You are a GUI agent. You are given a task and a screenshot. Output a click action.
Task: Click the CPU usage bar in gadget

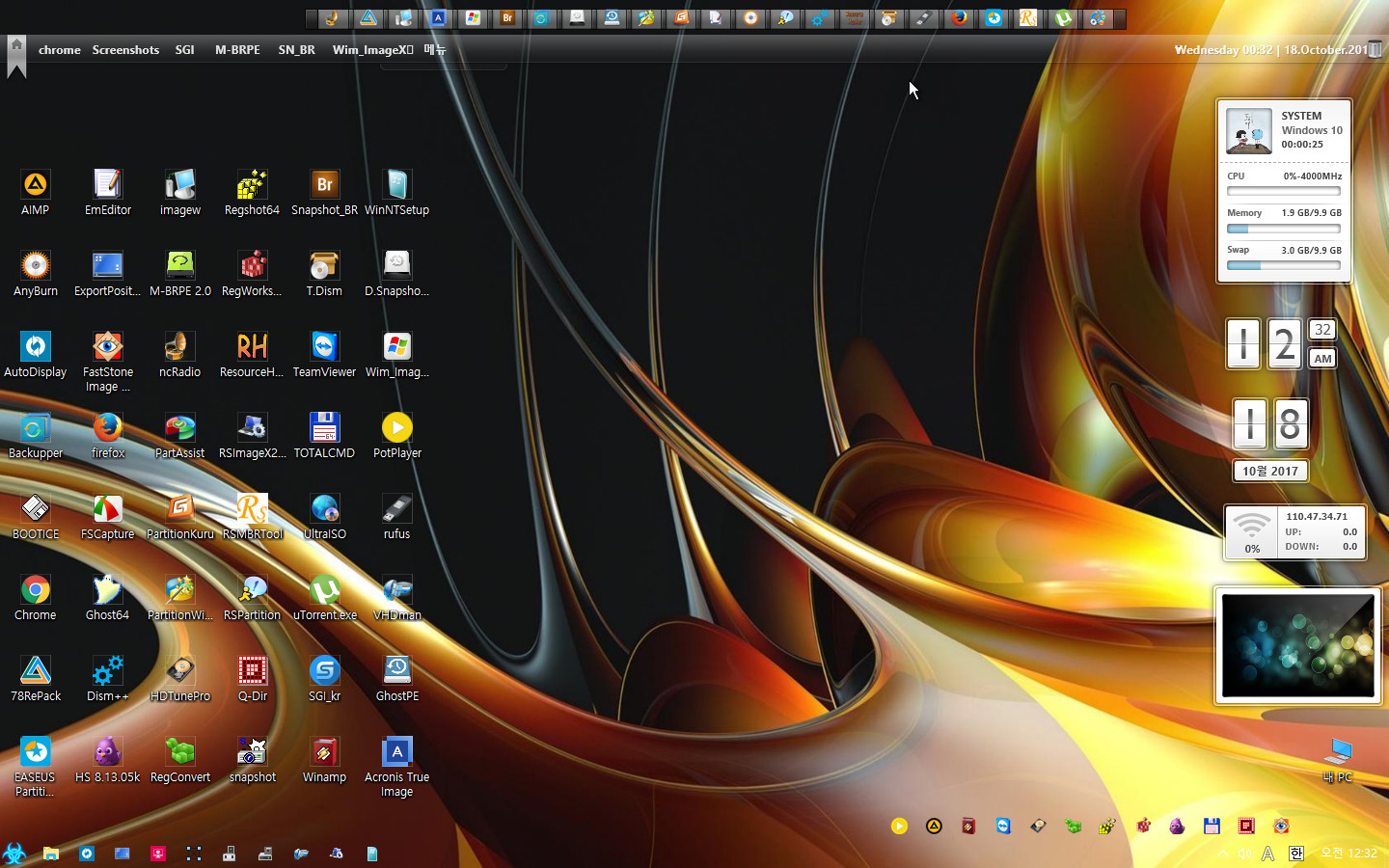(x=1284, y=191)
